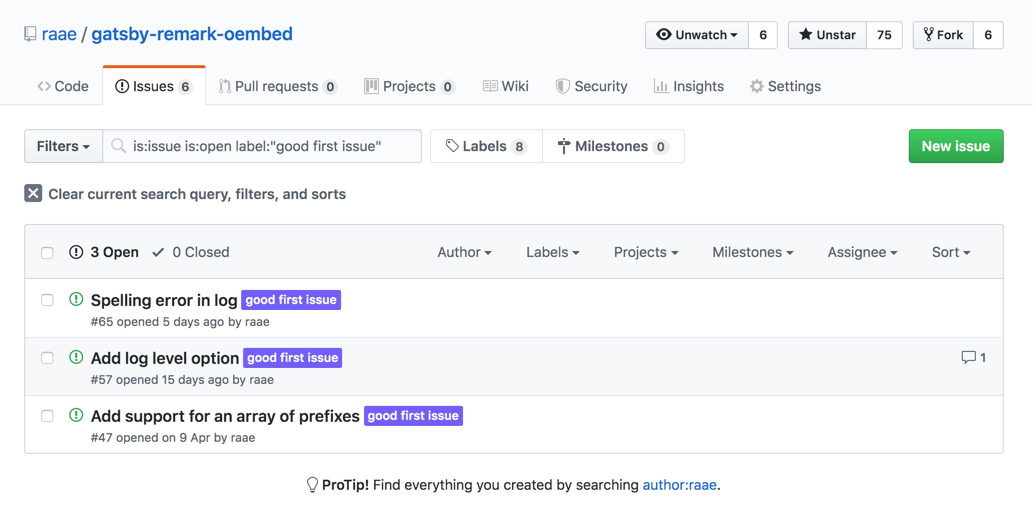Open the Filters dropdown
Screen dimensions: 1033x517
[x=63, y=146]
